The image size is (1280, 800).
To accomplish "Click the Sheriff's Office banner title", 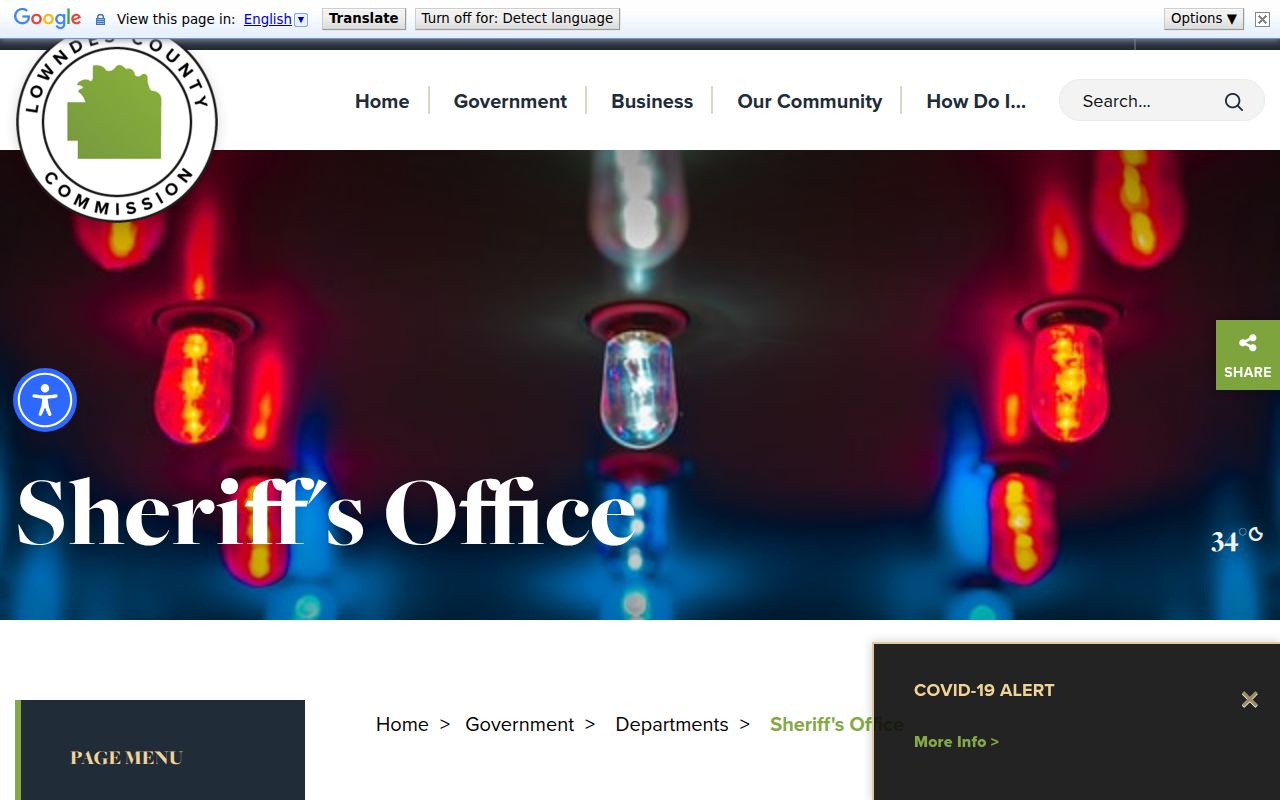I will coord(326,513).
